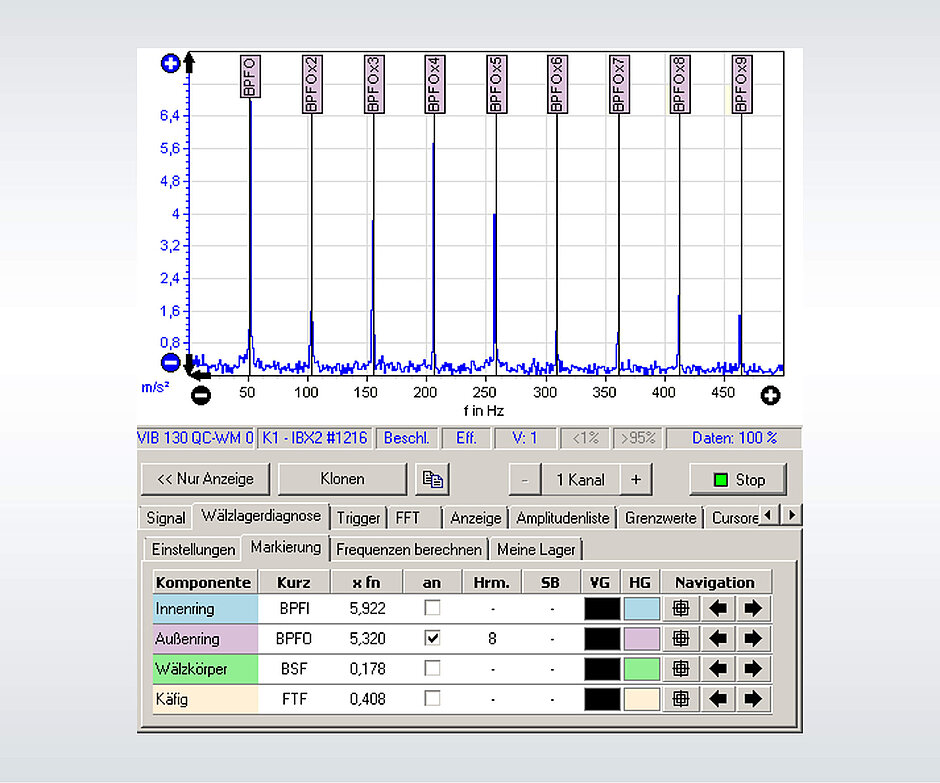The width and height of the screenshot is (940, 783).
Task: Click the crosshair navigation icon in the BPFO row
Action: pos(681,638)
